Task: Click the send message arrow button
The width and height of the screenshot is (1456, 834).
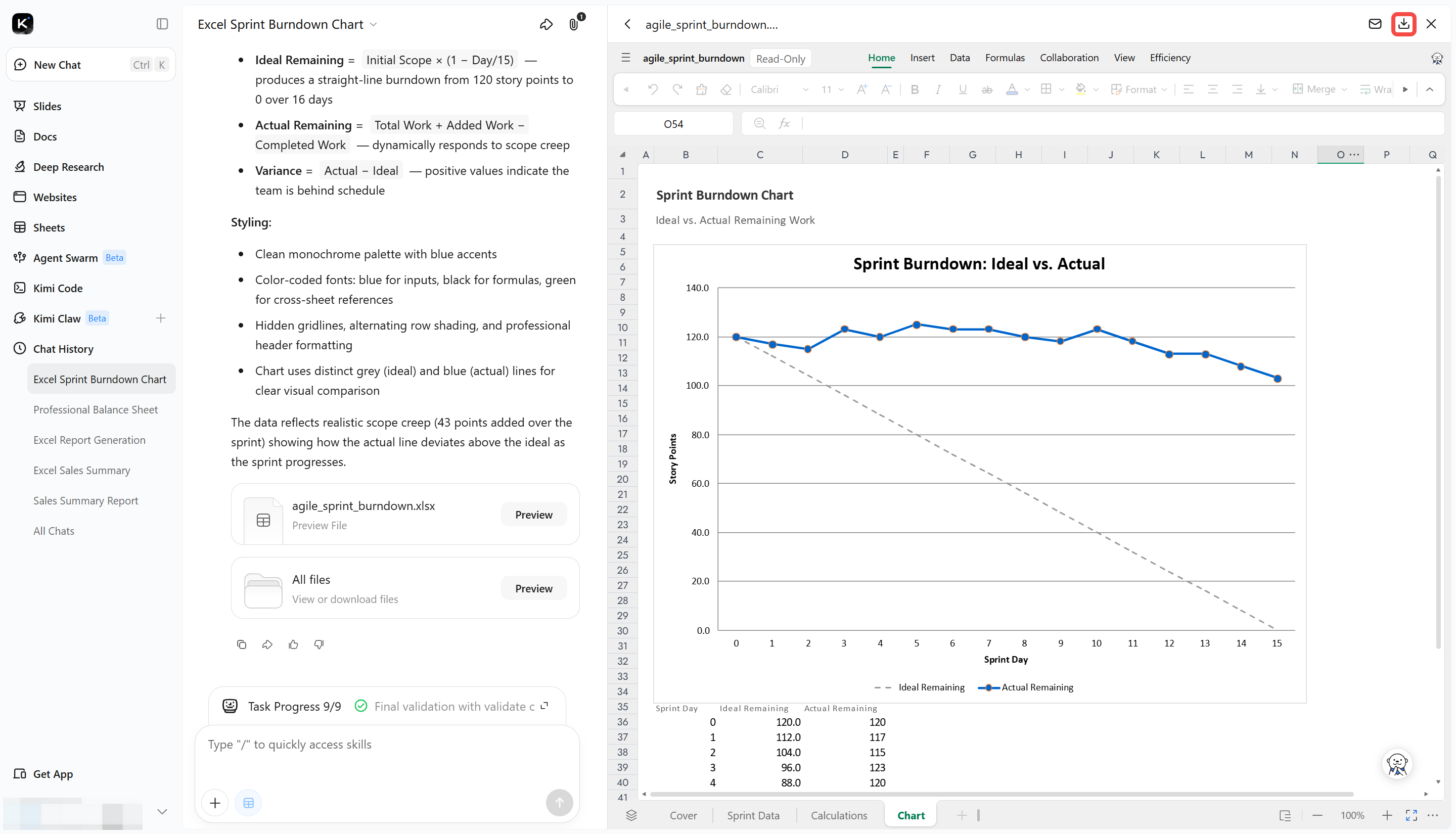Action: (x=559, y=803)
